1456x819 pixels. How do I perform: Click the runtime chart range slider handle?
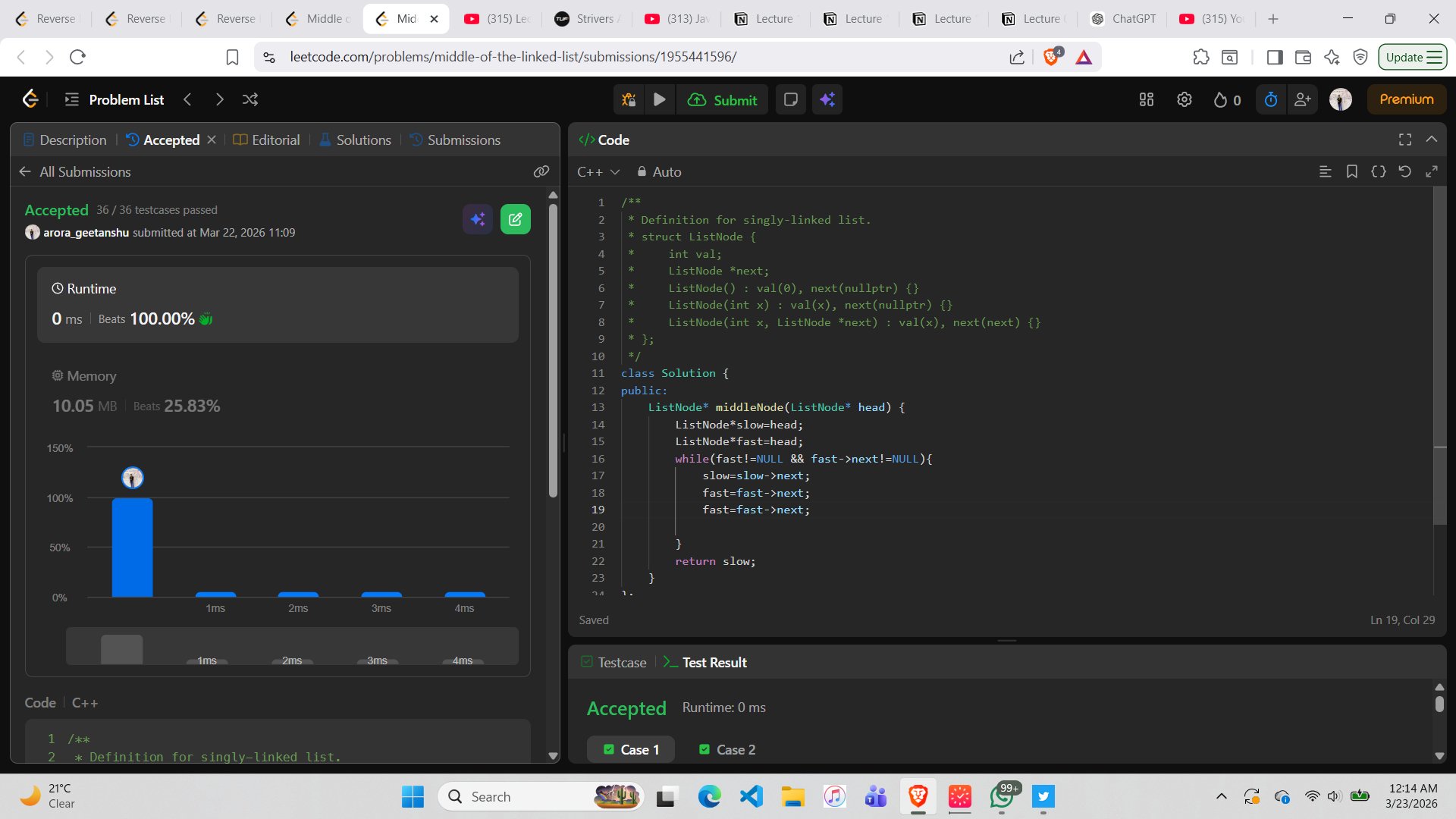click(x=121, y=649)
